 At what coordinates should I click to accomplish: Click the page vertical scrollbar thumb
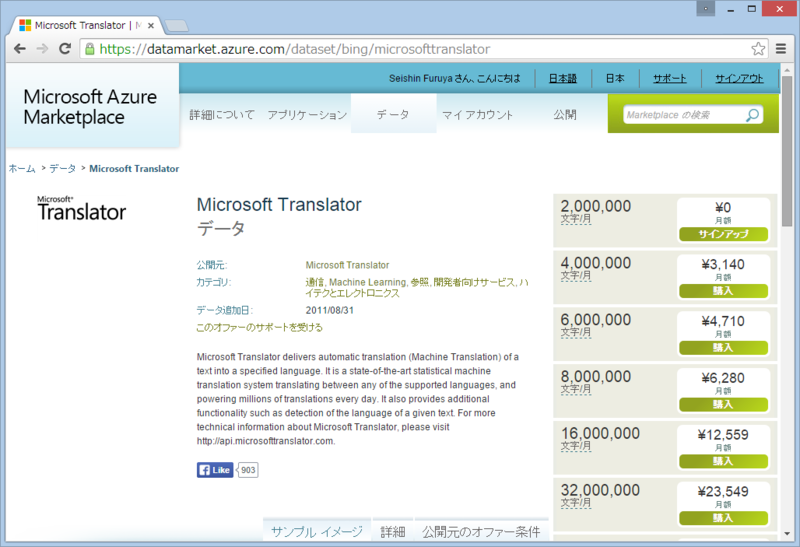pyautogui.click(x=787, y=151)
